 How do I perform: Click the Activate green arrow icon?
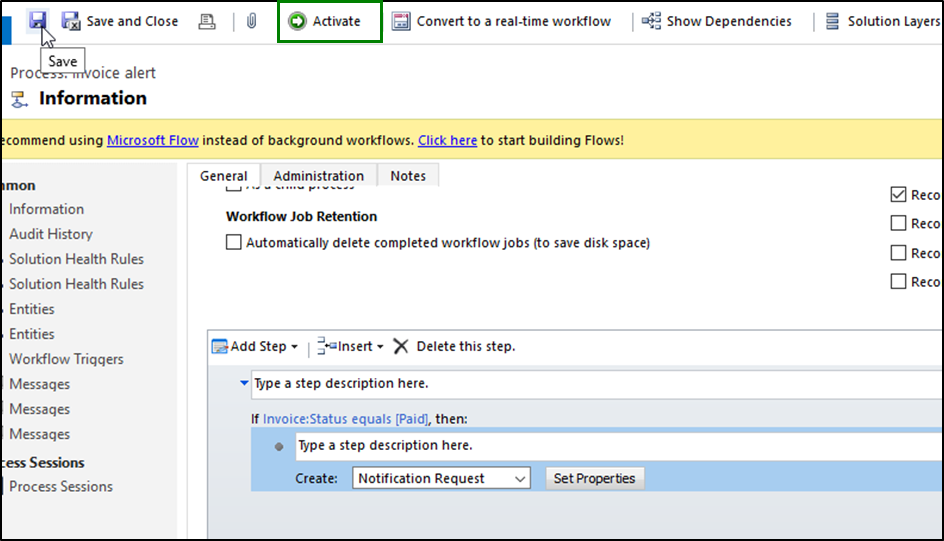point(297,21)
